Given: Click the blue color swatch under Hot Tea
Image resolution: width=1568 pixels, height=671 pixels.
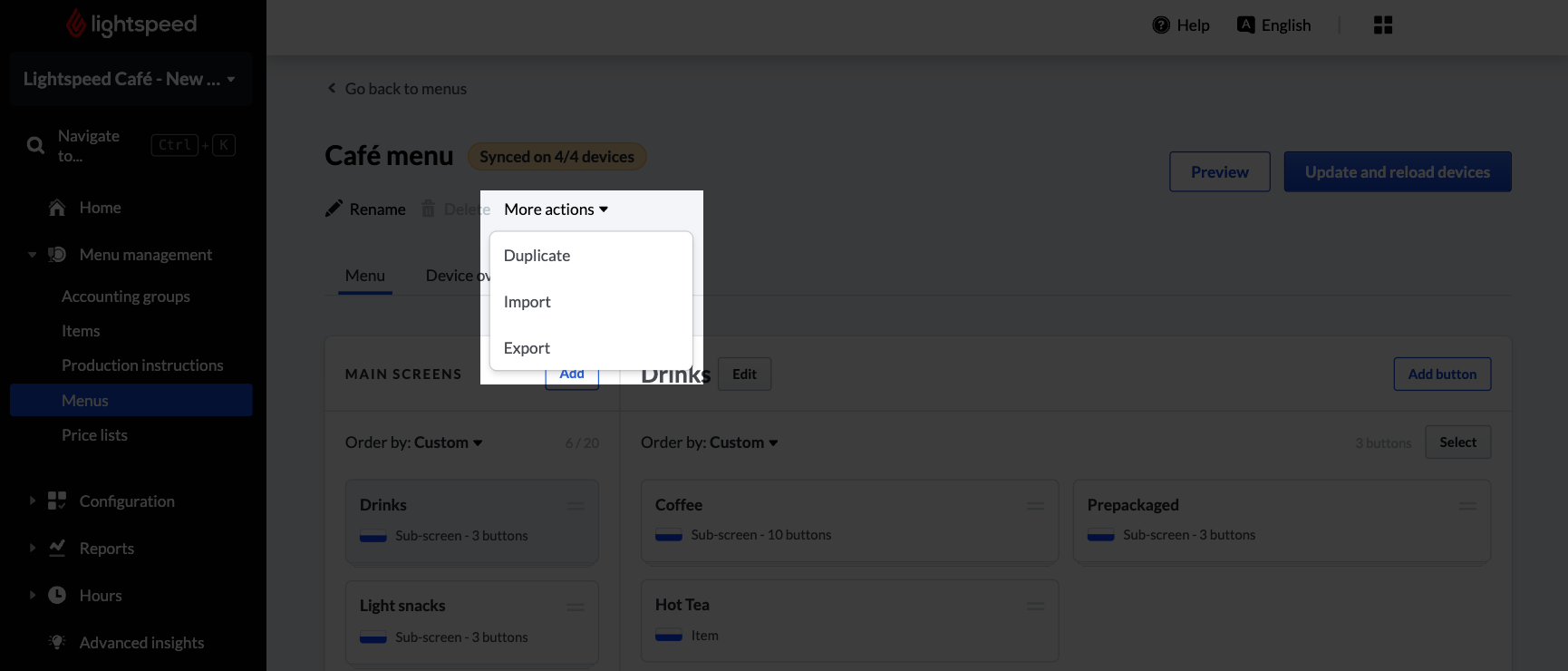Looking at the screenshot, I should 669,636.
